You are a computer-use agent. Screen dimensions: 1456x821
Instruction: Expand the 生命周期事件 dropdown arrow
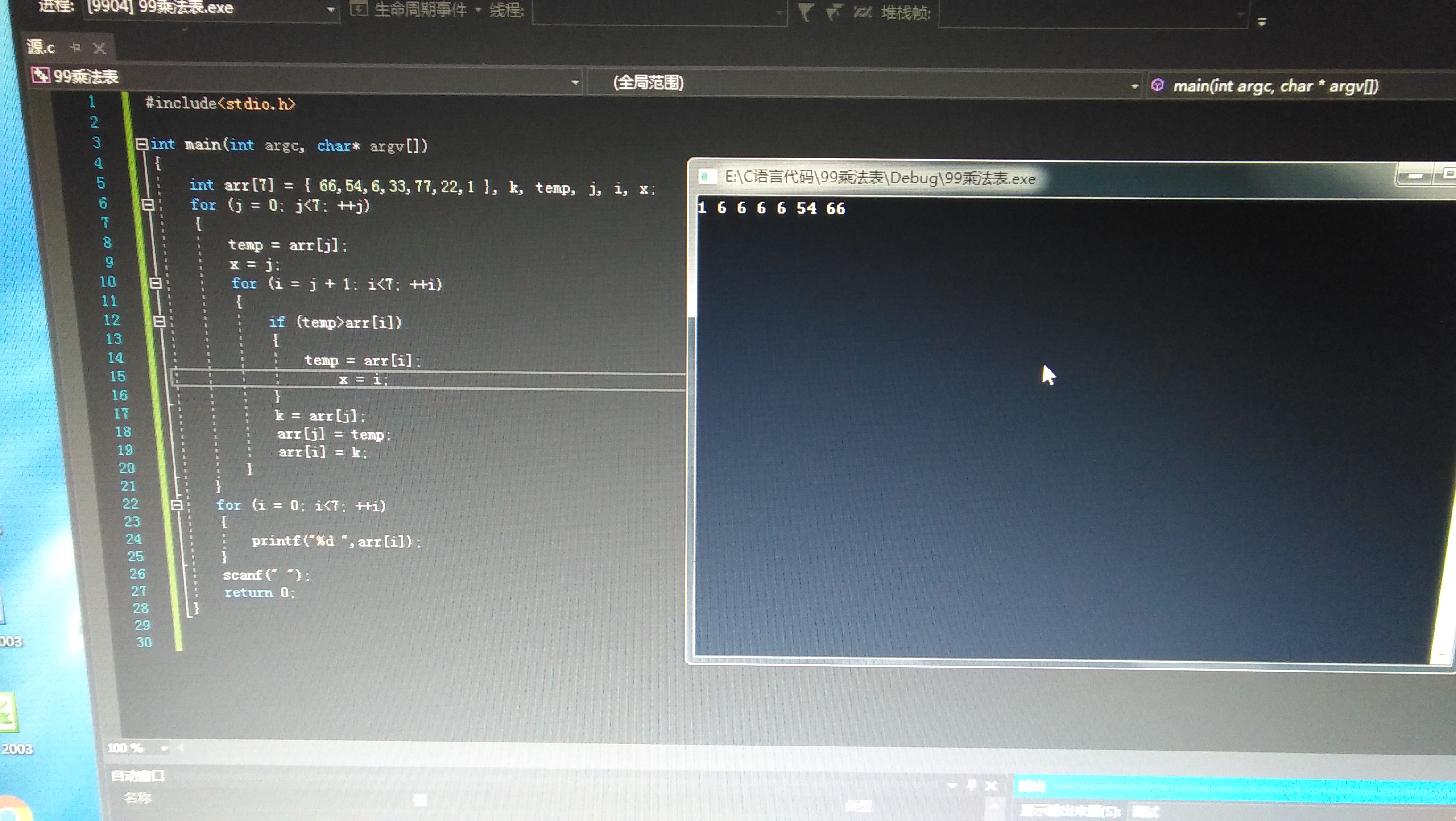click(478, 10)
